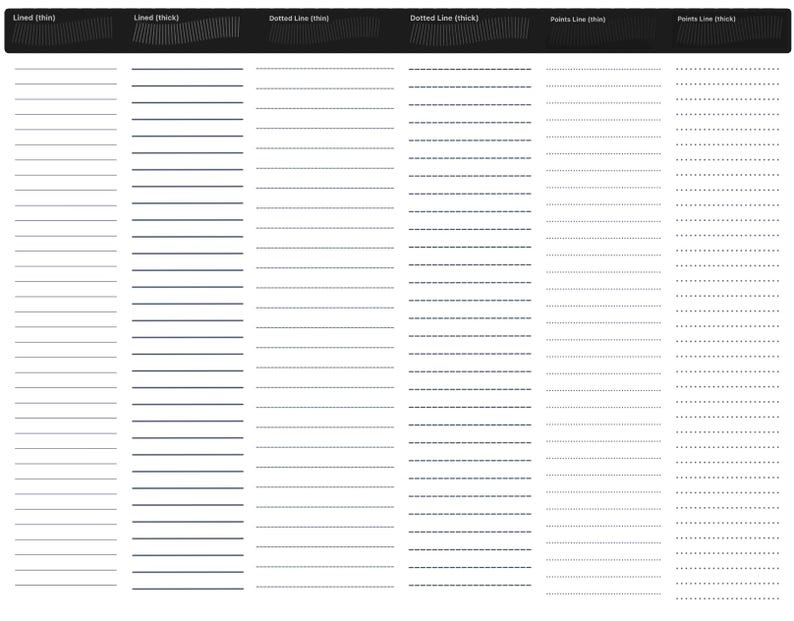
Task: Select the Lined (thick) header label
Action: [156, 18]
